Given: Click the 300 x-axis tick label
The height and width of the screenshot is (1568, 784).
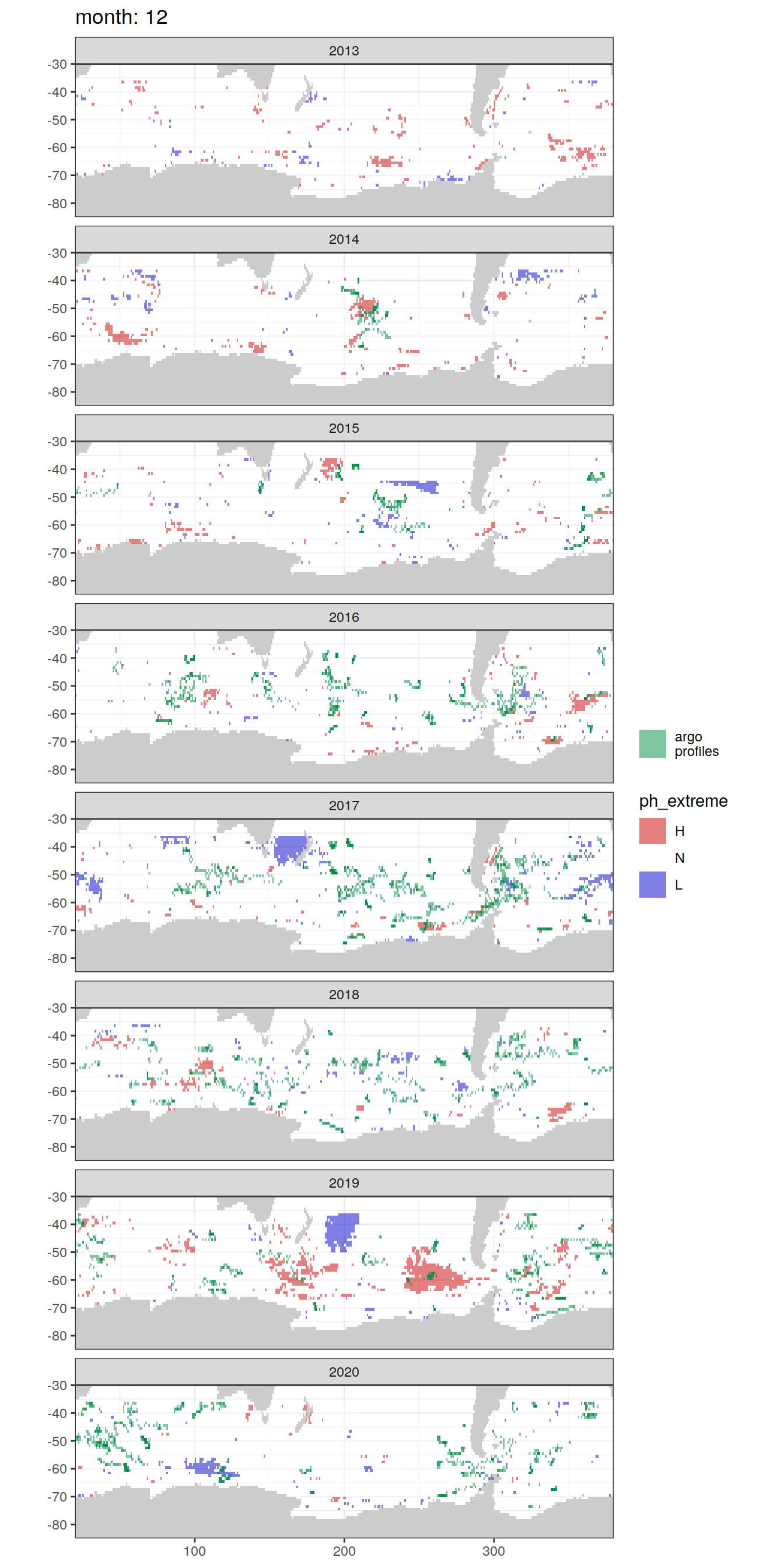Looking at the screenshot, I should (493, 1550).
